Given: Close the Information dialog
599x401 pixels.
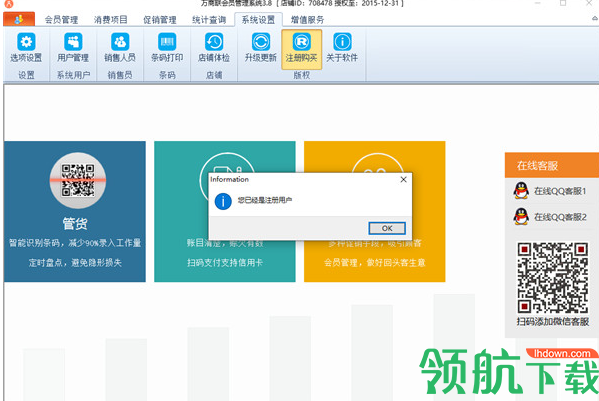Looking at the screenshot, I should pyautogui.click(x=403, y=179).
